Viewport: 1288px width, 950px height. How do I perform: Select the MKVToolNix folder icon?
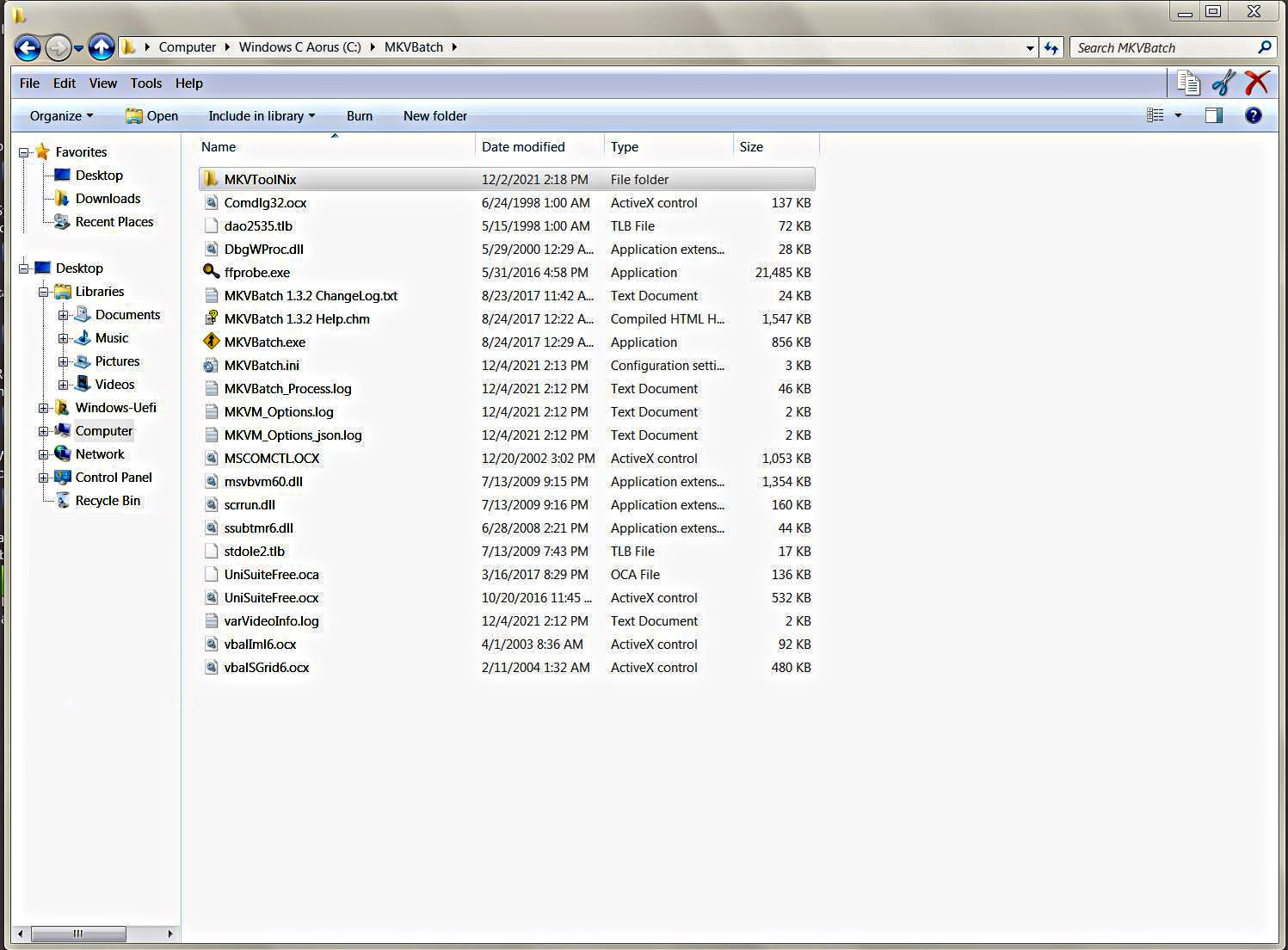[x=211, y=179]
